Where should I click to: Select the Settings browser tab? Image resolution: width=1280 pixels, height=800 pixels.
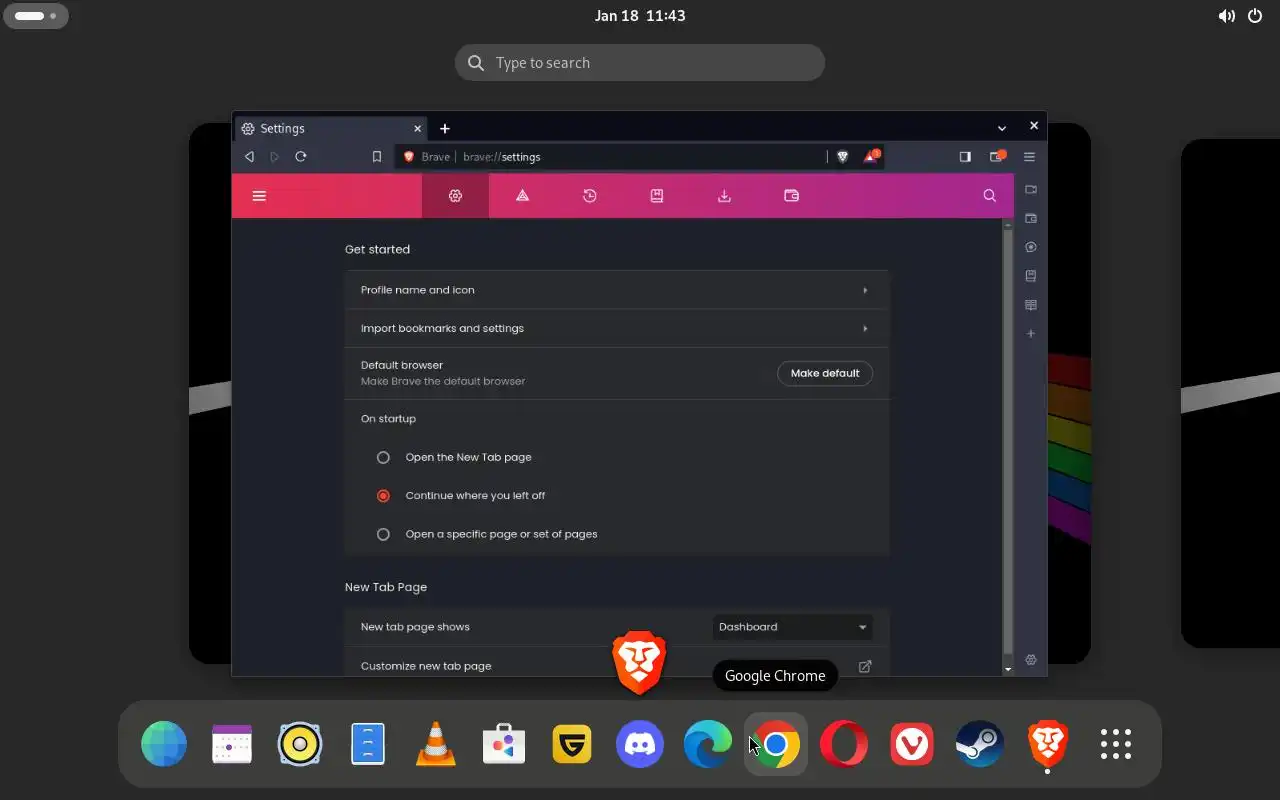click(331, 128)
